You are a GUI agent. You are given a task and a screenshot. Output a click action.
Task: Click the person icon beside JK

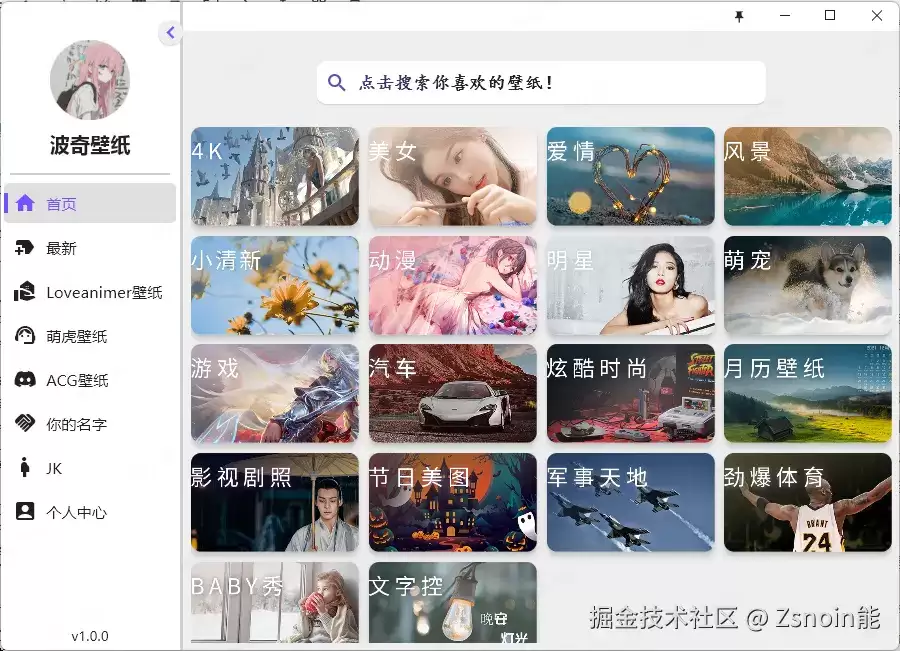(x=25, y=467)
